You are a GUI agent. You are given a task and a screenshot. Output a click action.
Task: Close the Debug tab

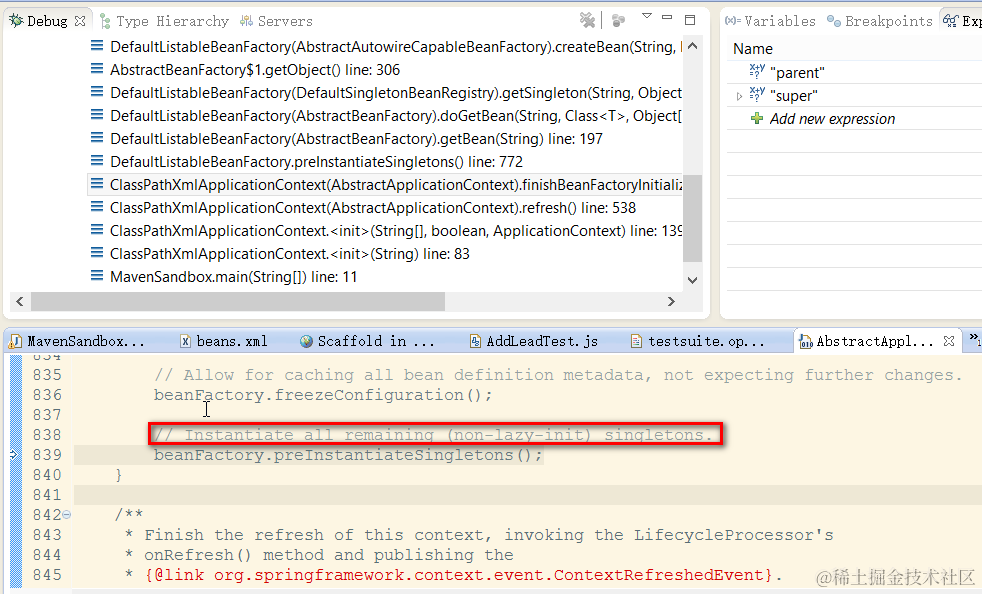80,21
